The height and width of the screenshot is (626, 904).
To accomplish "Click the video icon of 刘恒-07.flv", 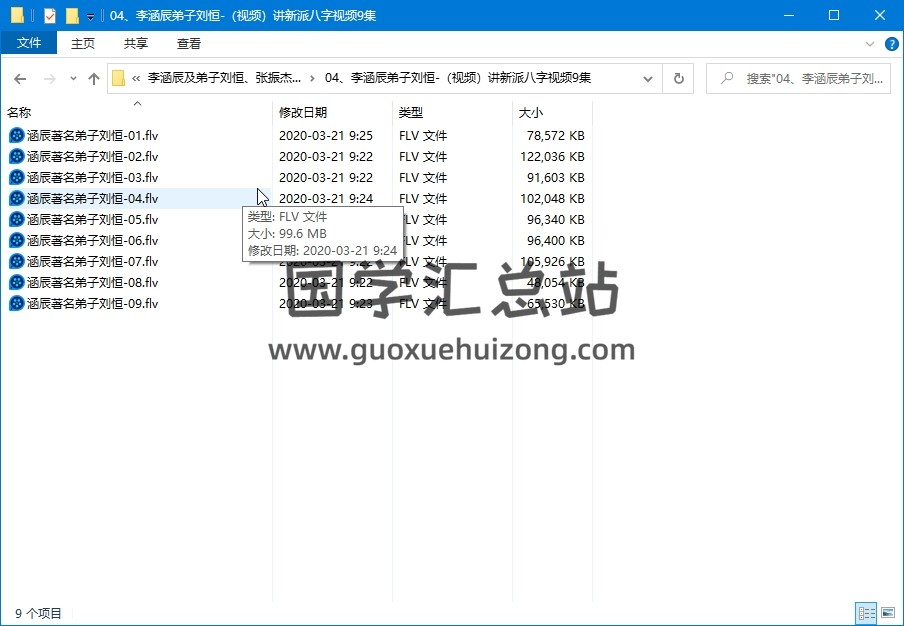I will 17,262.
